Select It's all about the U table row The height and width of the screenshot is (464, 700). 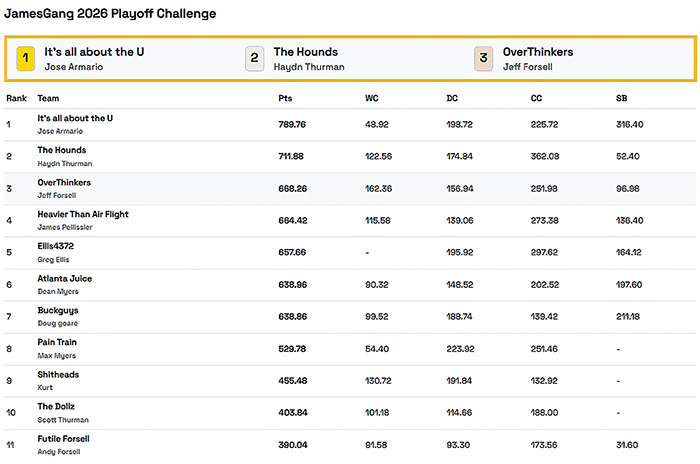tap(350, 125)
